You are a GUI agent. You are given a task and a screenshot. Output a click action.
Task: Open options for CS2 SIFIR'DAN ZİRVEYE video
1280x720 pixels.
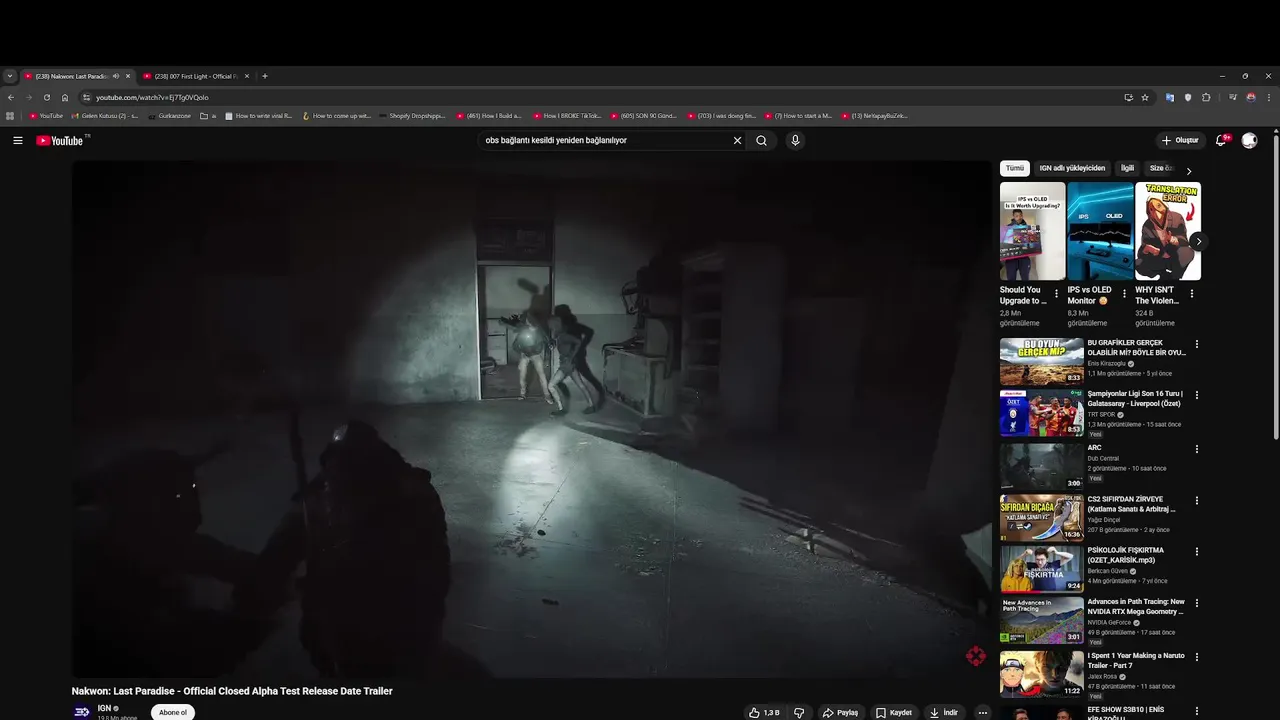click(1197, 500)
